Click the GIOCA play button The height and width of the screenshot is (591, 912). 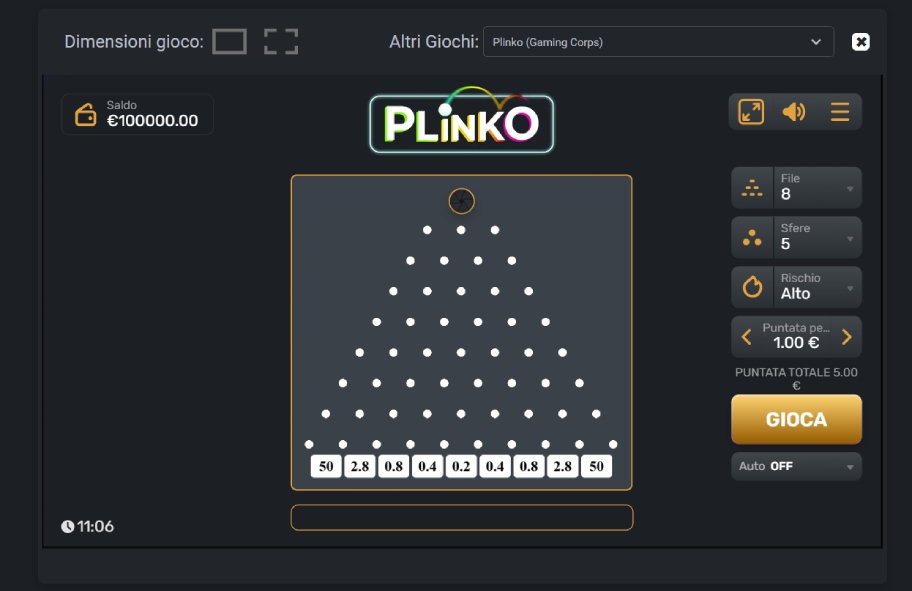pos(796,419)
